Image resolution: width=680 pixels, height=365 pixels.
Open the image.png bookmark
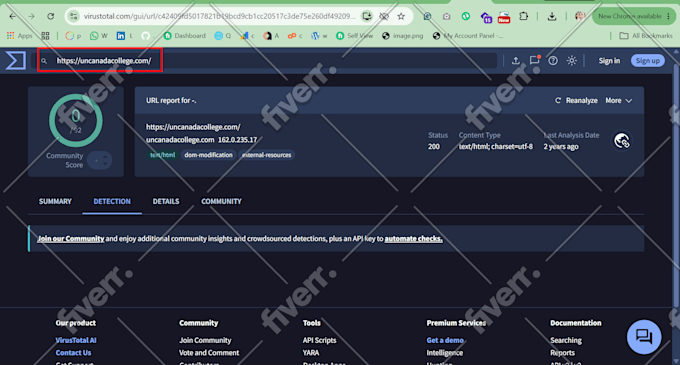tap(402, 36)
